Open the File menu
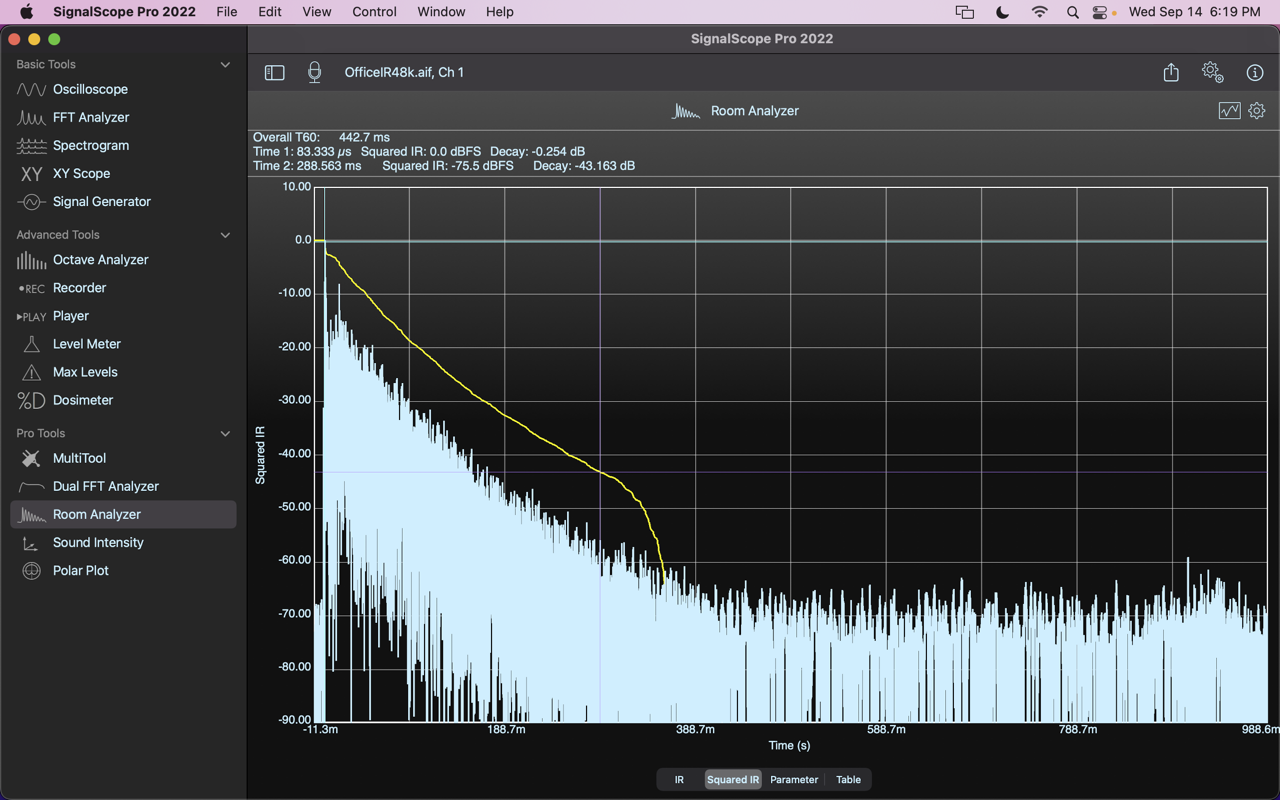Screen dimensions: 1280x800 (x=227, y=12)
